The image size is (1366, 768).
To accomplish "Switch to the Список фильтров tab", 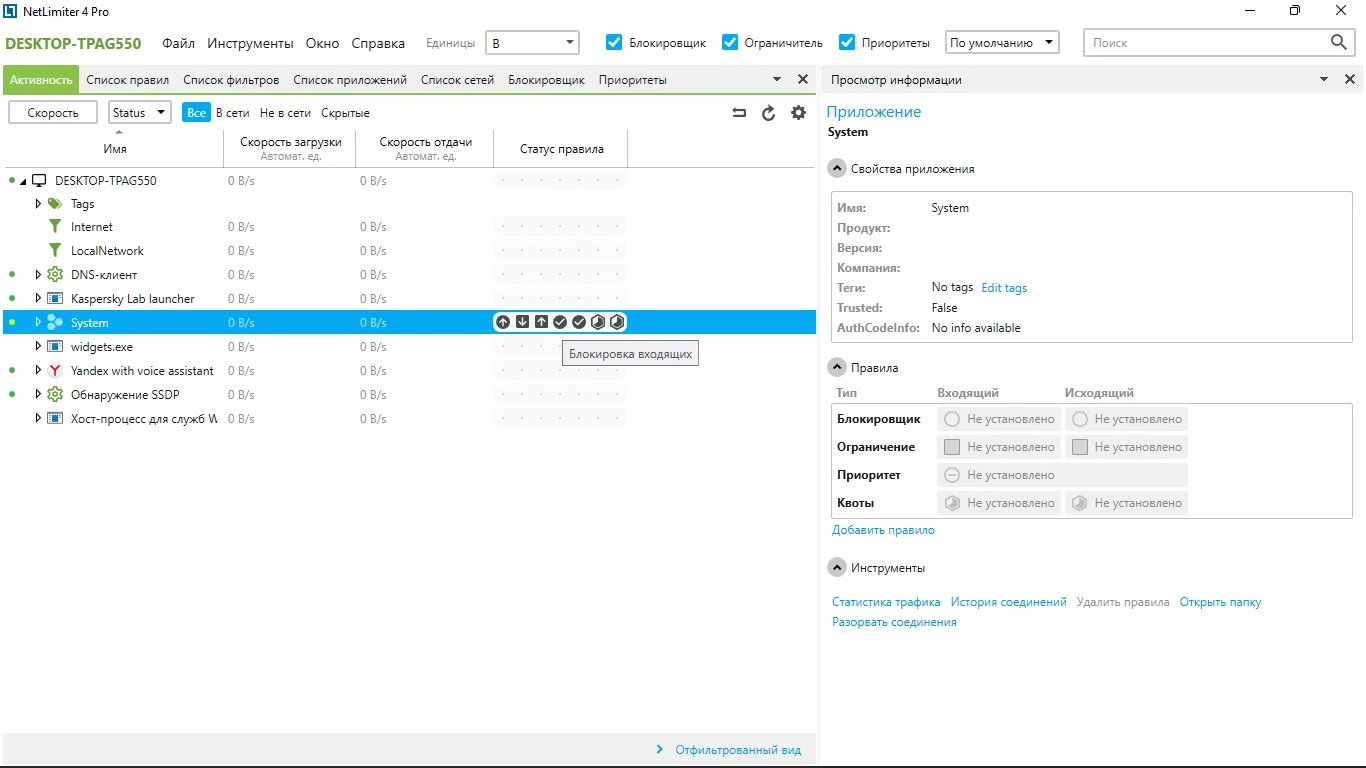I will (231, 80).
